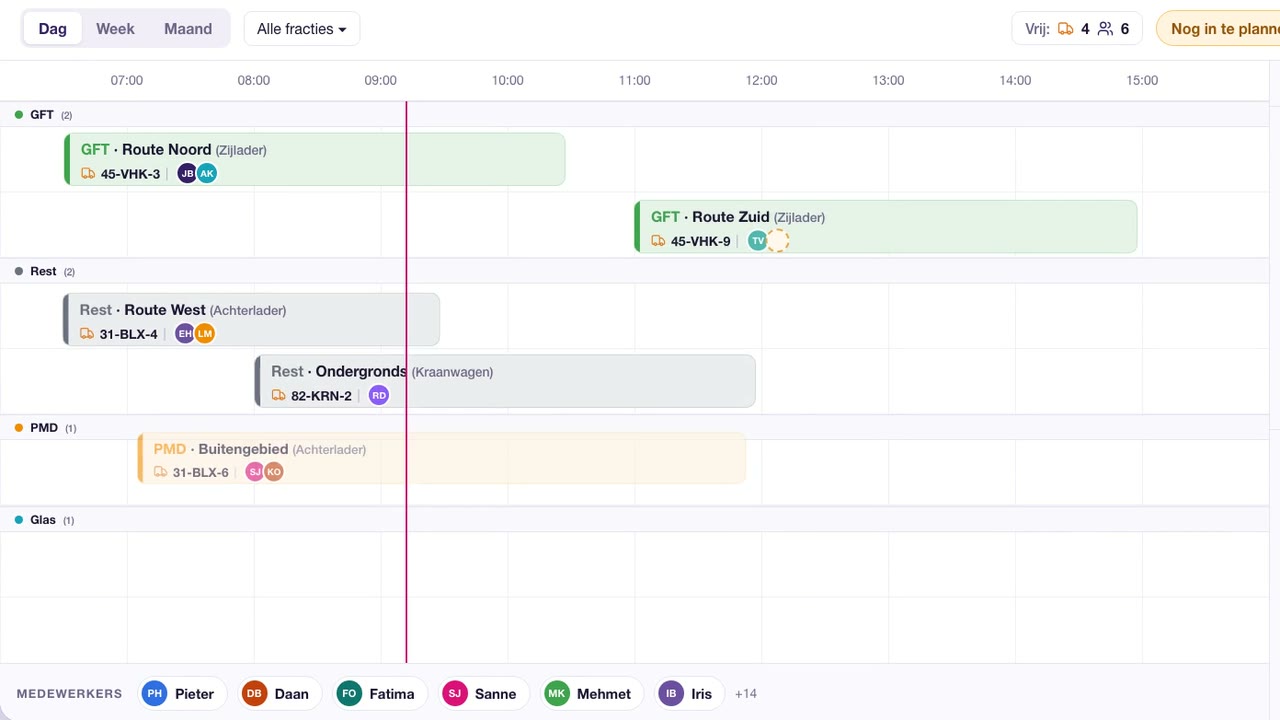Click the TV avatar on Route Zuid

pos(758,241)
